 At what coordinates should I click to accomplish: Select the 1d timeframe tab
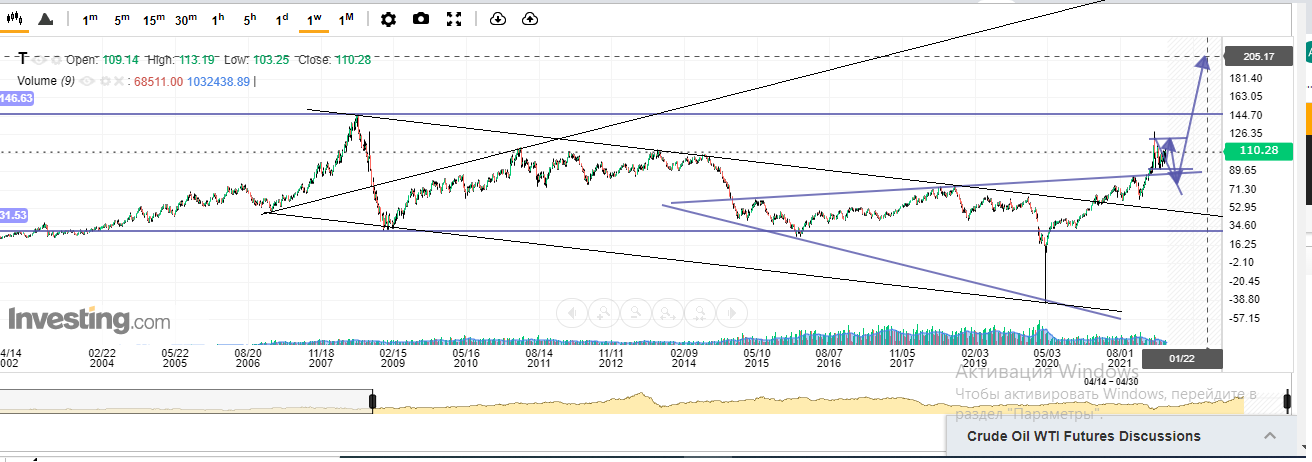click(x=282, y=19)
